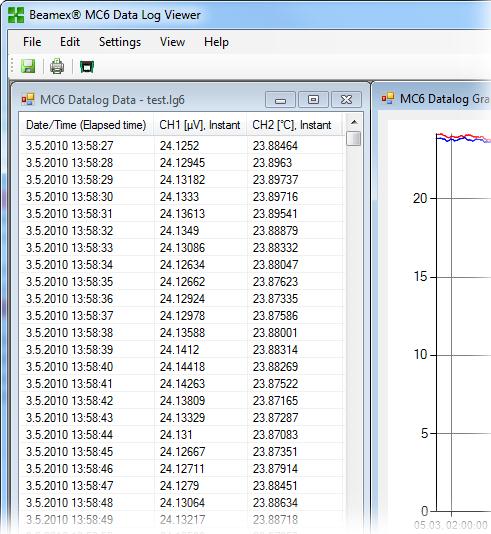The height and width of the screenshot is (534, 491).
Task: Minimize the MC6 Datalog Data window
Action: (280, 99)
